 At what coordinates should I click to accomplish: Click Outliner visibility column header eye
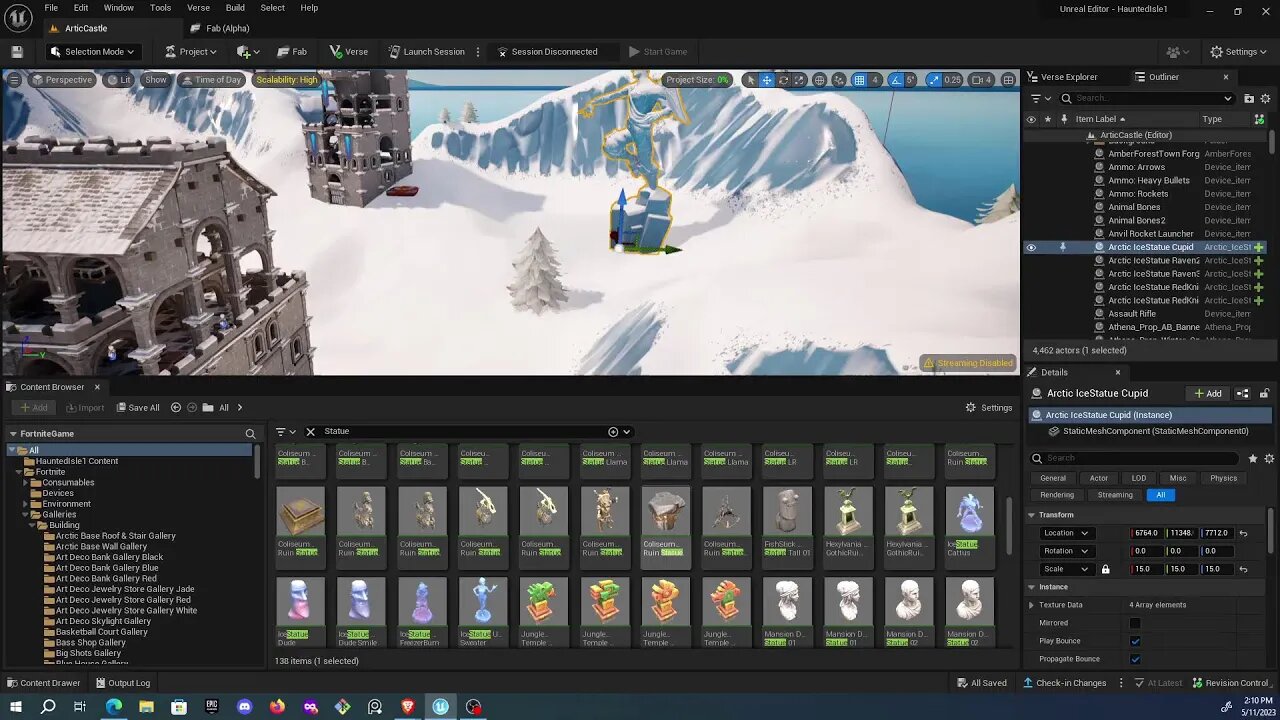[x=1031, y=119]
